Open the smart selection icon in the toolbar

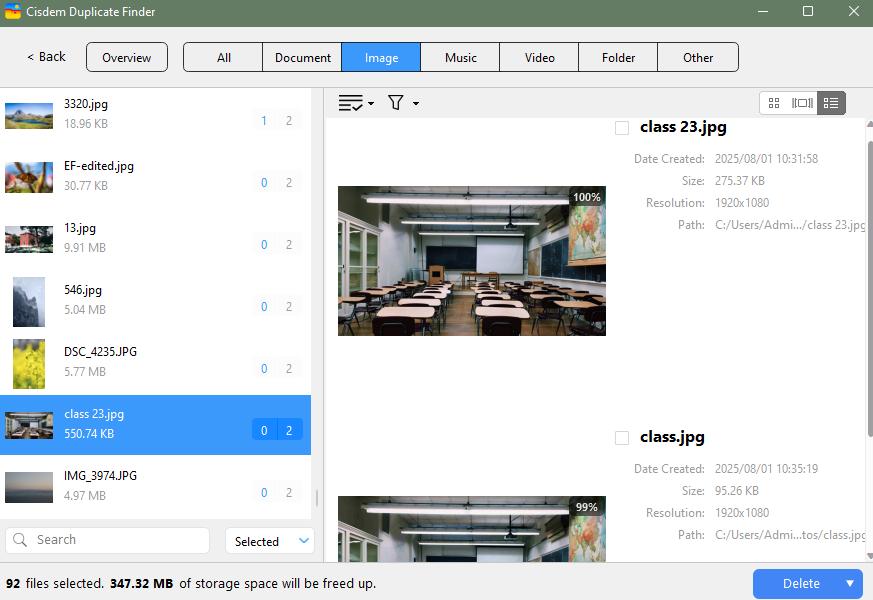[350, 103]
